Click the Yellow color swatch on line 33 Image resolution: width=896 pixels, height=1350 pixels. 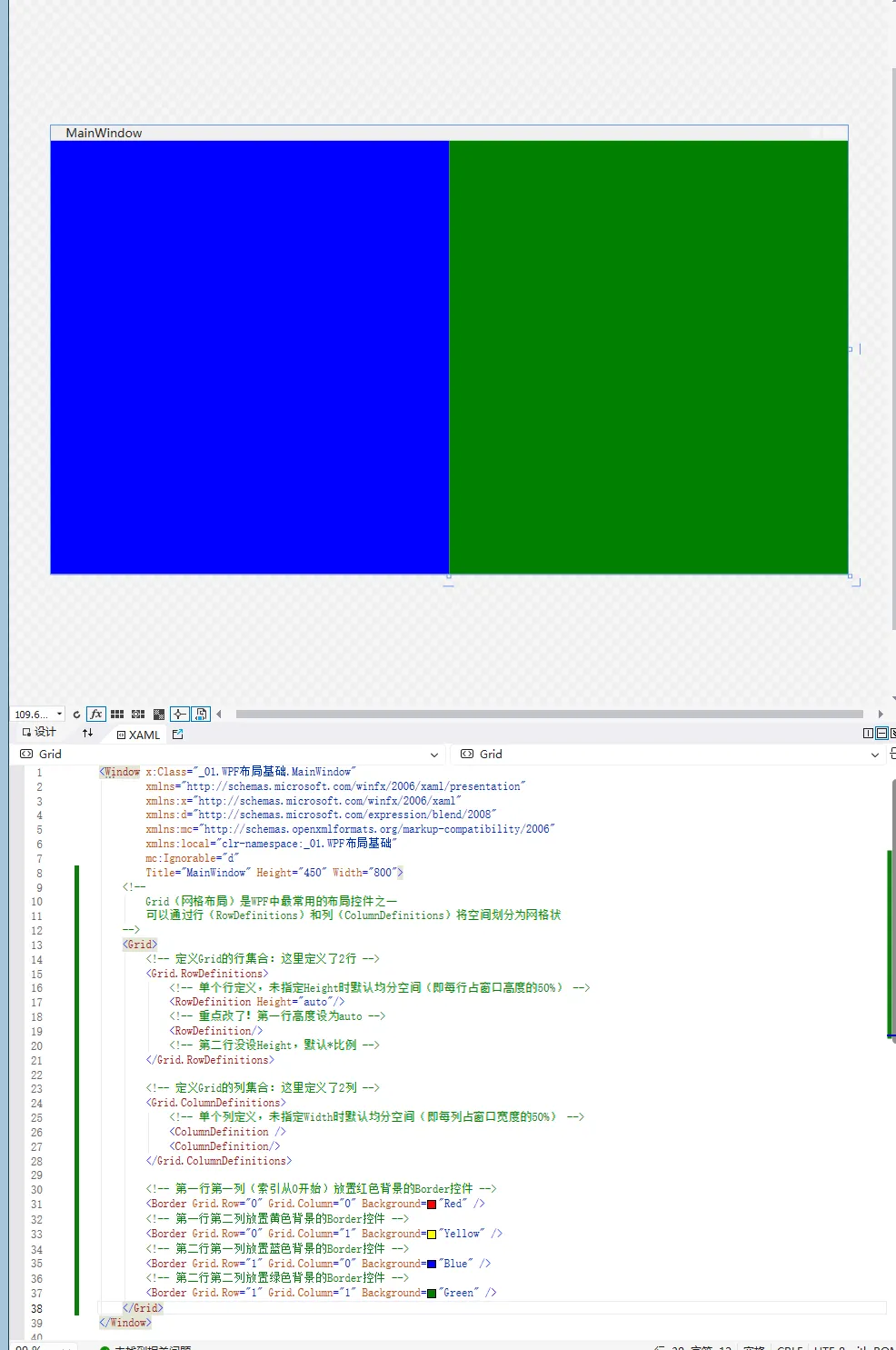click(432, 1235)
